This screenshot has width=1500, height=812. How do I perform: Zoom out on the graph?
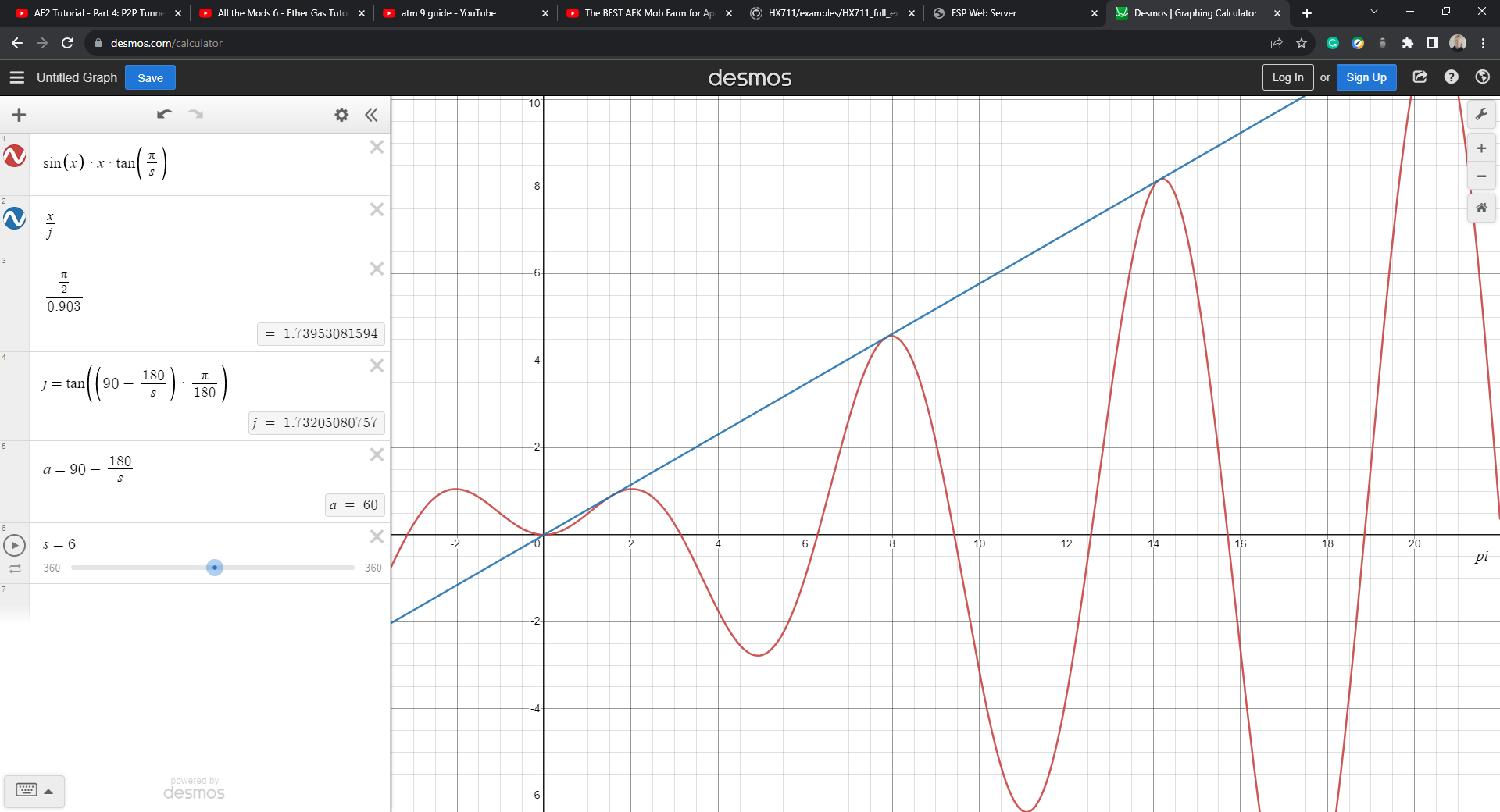click(1481, 176)
